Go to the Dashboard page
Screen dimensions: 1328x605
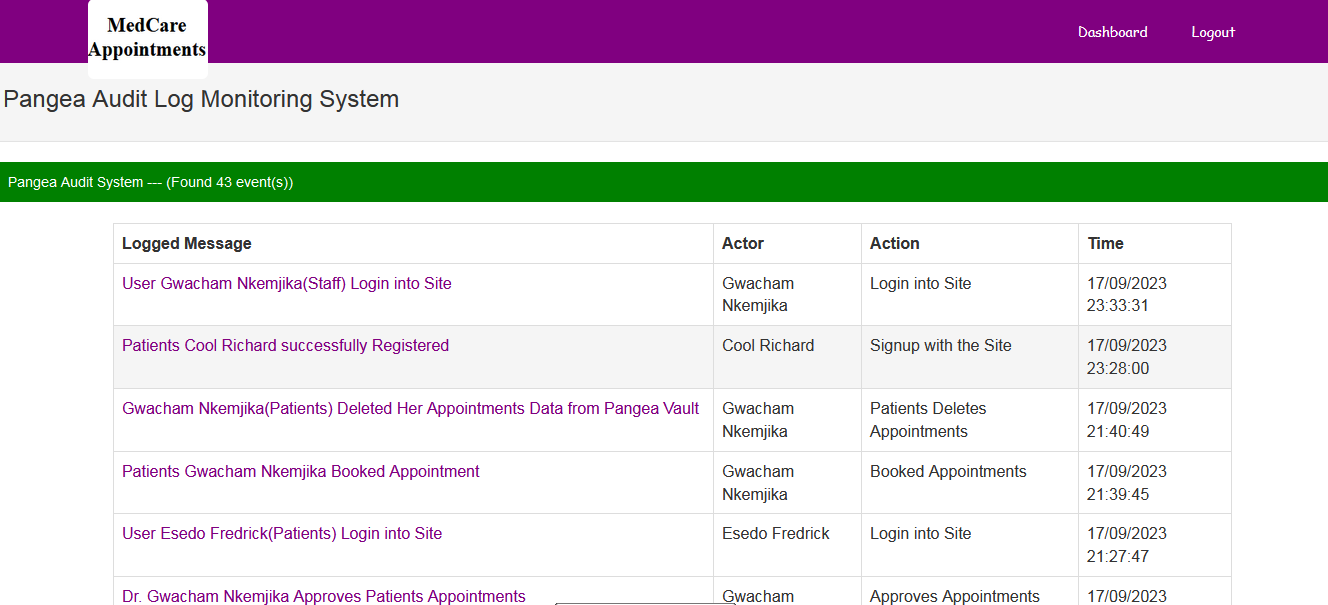point(1112,32)
